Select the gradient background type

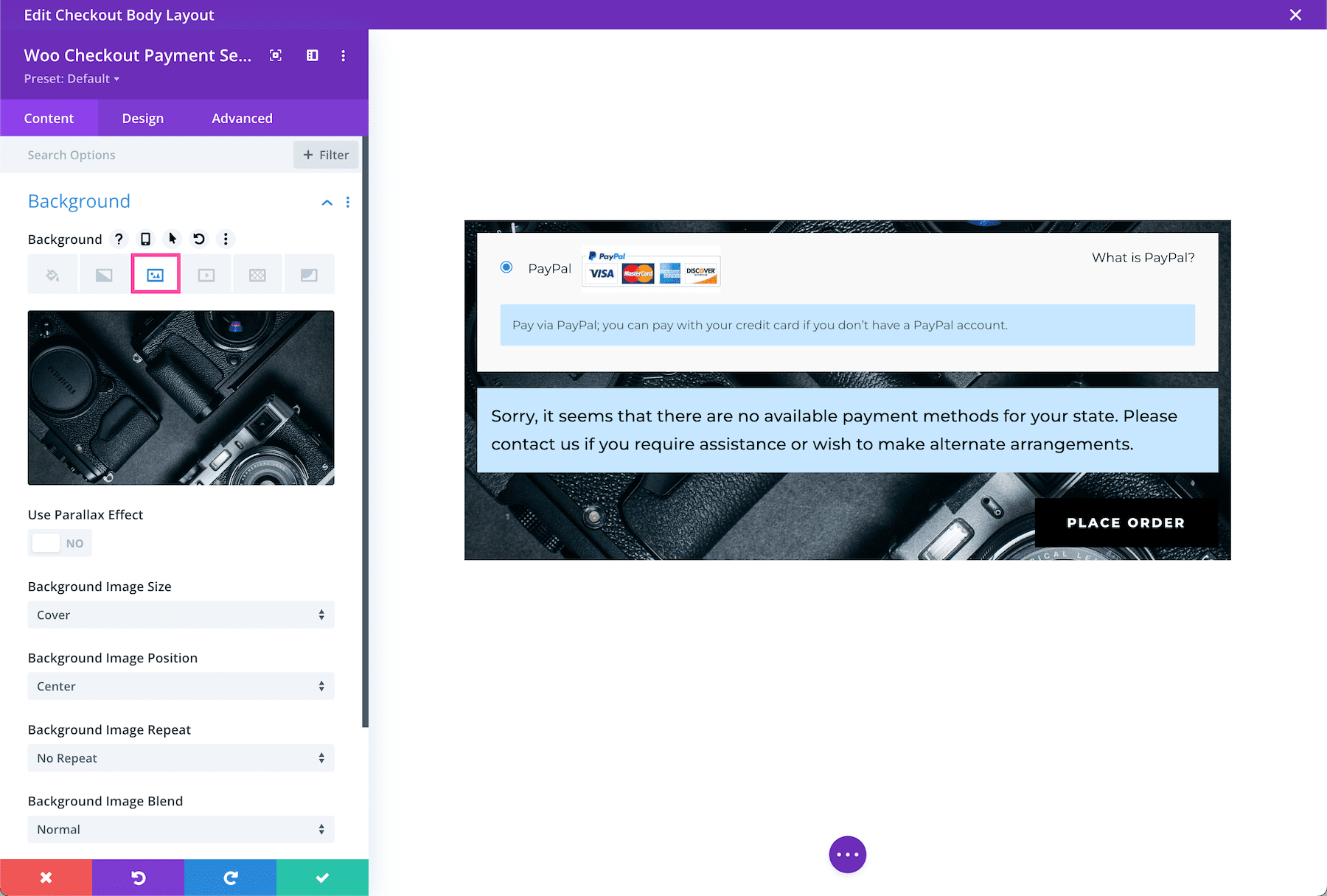click(x=103, y=273)
